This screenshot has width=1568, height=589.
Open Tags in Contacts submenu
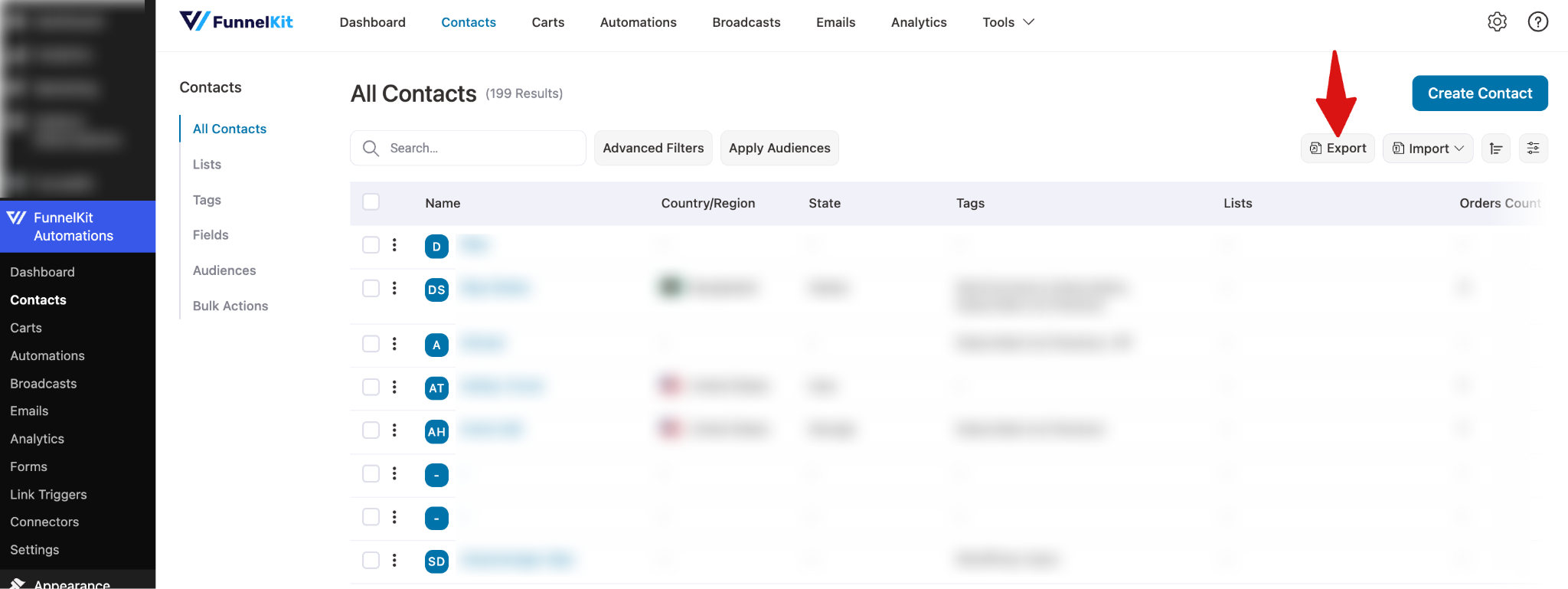207,199
